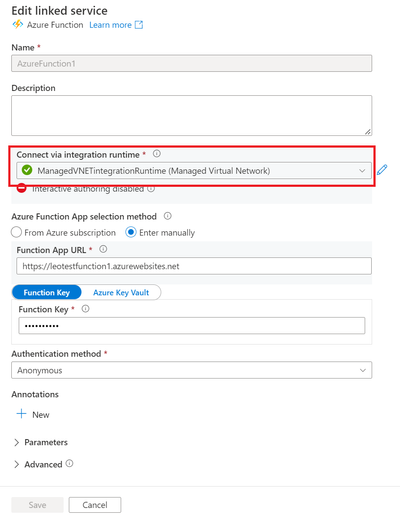Click the Cancel button
The height and width of the screenshot is (517, 400).
coord(95,505)
